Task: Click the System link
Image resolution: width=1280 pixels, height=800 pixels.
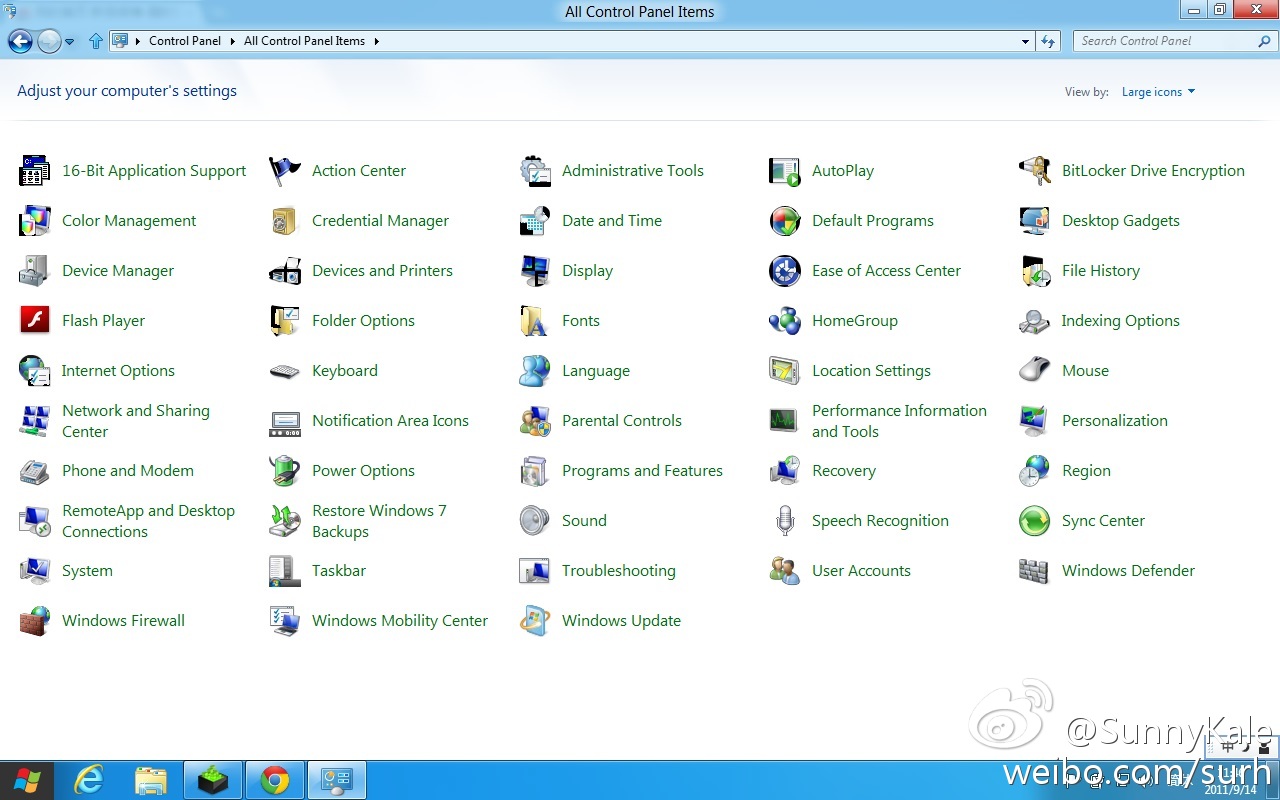Action: pyautogui.click(x=87, y=571)
